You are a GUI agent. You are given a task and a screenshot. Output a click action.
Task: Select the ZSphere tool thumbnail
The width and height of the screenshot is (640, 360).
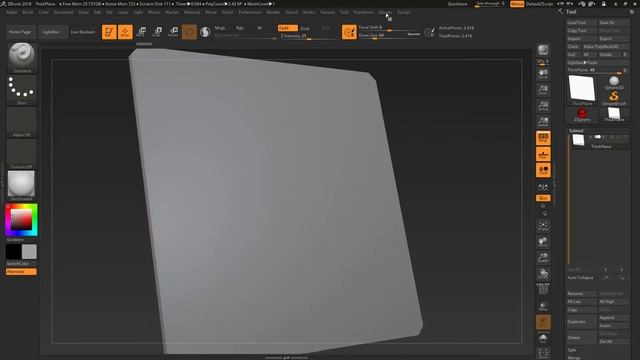pos(582,115)
